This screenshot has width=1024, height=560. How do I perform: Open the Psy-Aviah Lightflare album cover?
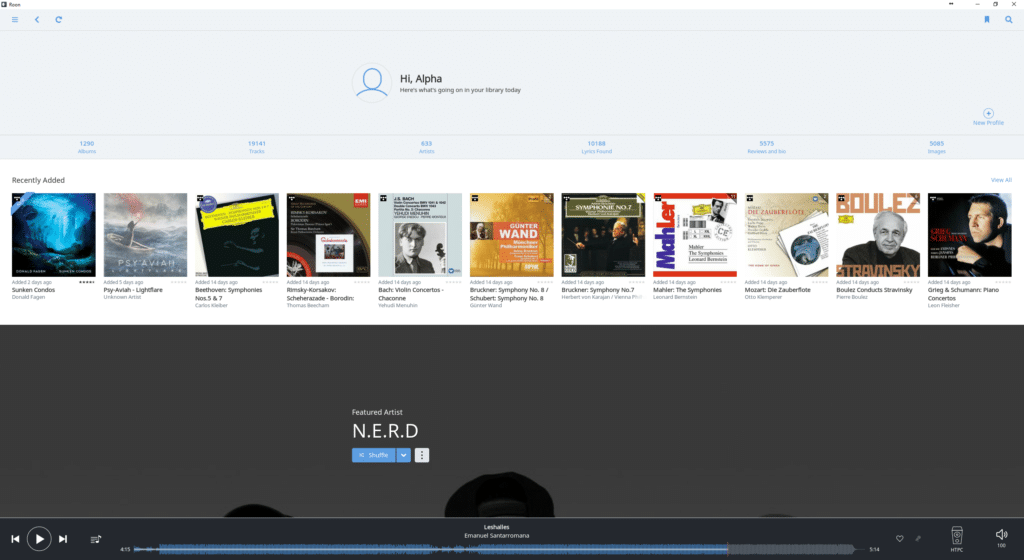click(145, 235)
